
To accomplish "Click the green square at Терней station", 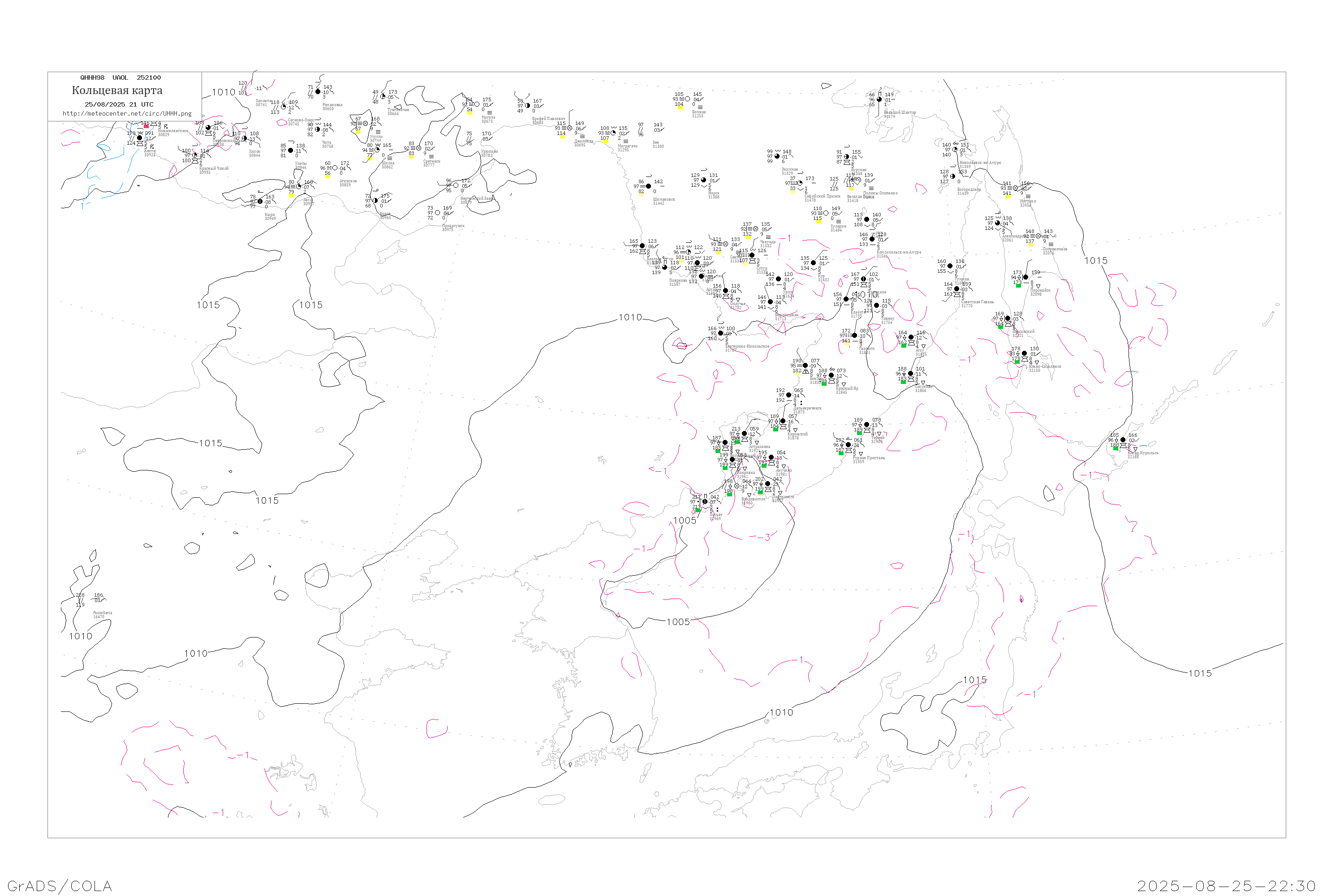I will (859, 433).
